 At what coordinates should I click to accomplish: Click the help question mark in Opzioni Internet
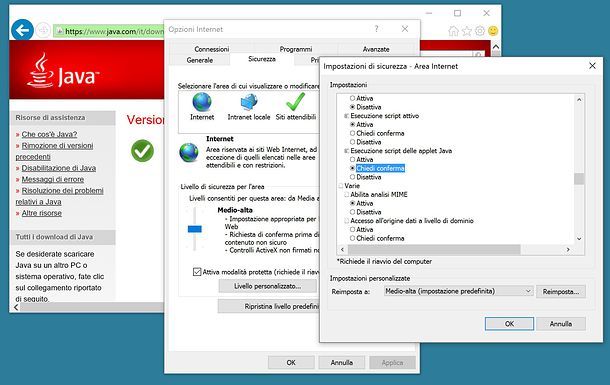[376, 29]
